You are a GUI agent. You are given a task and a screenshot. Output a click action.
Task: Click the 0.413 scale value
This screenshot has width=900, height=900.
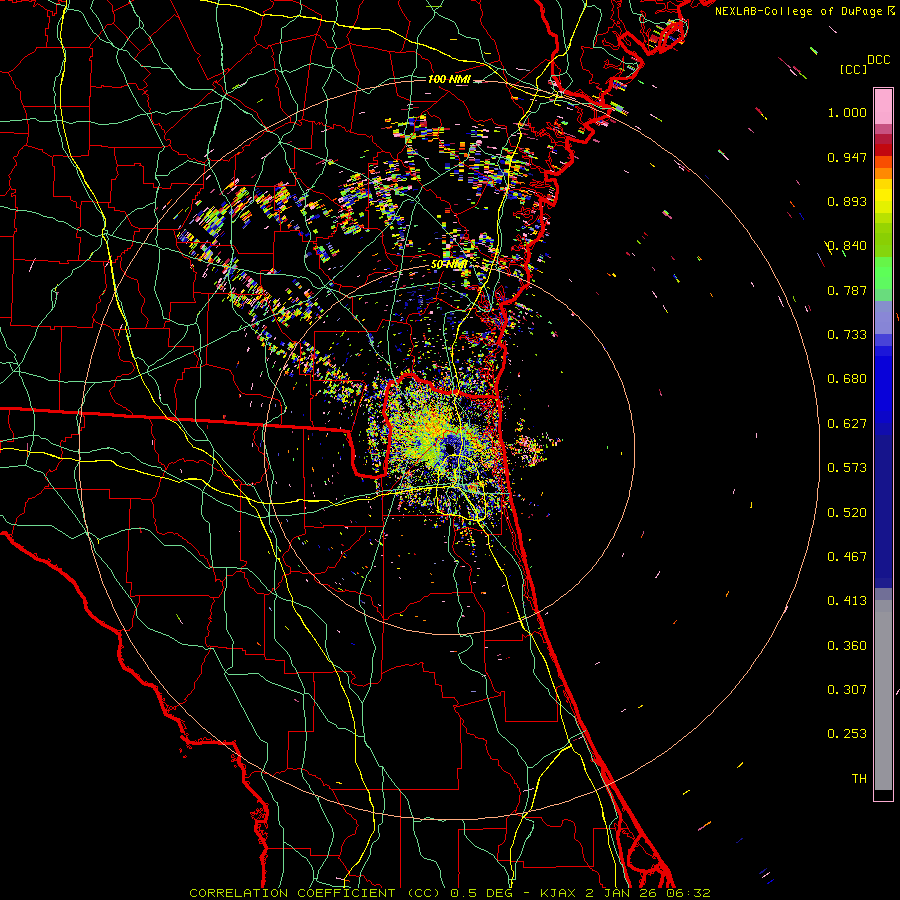click(x=847, y=601)
